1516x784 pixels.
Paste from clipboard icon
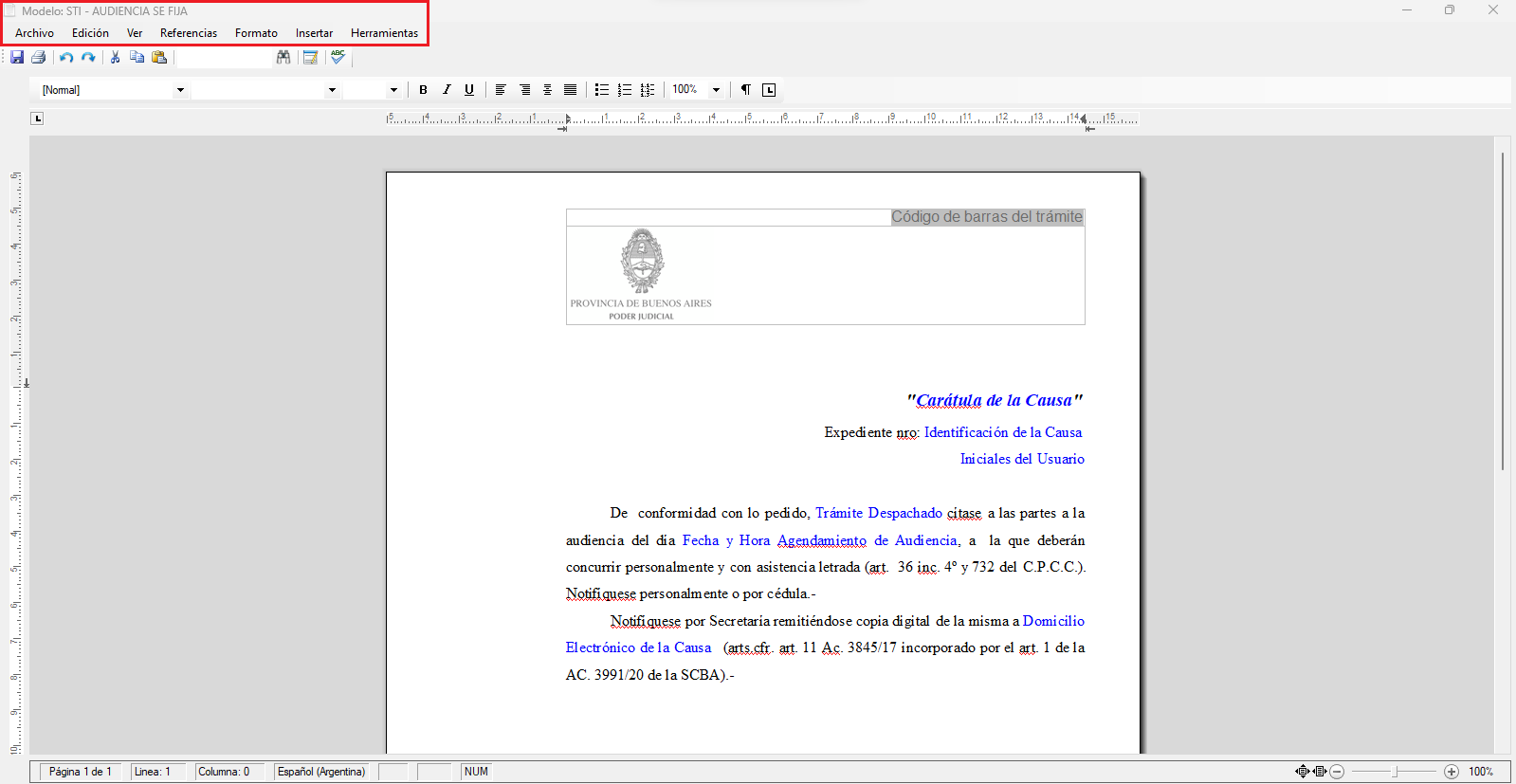point(159,58)
